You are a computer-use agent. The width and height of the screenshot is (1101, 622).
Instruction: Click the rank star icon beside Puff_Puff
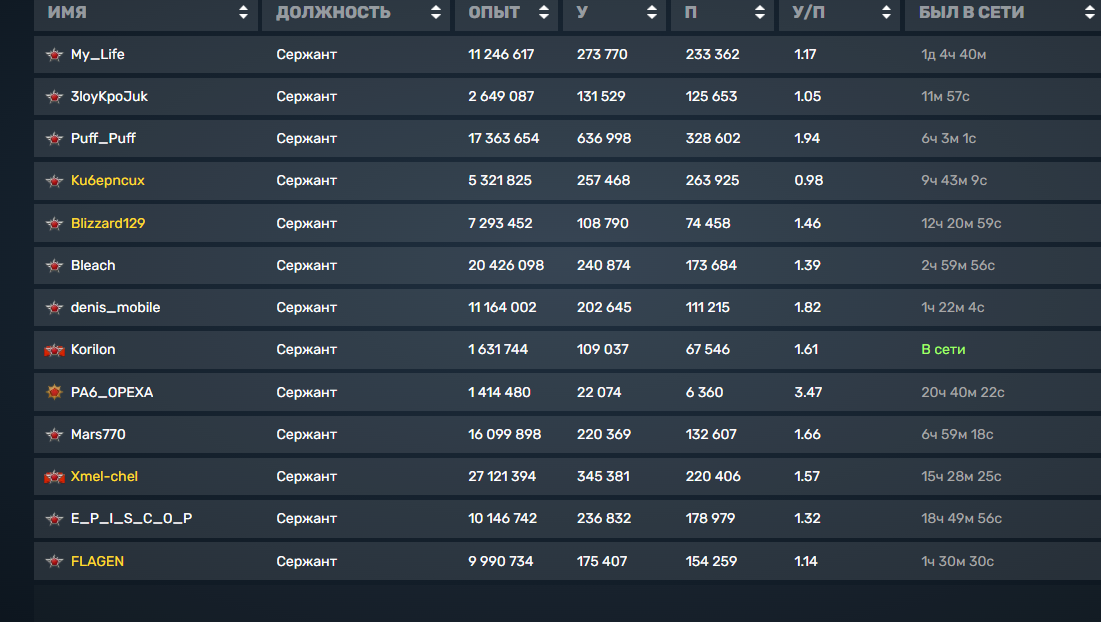click(54, 139)
